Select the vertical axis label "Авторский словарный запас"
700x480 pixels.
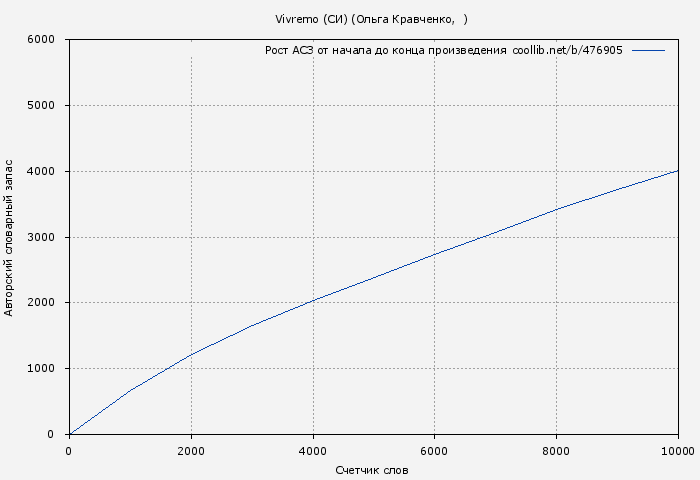click(10, 237)
